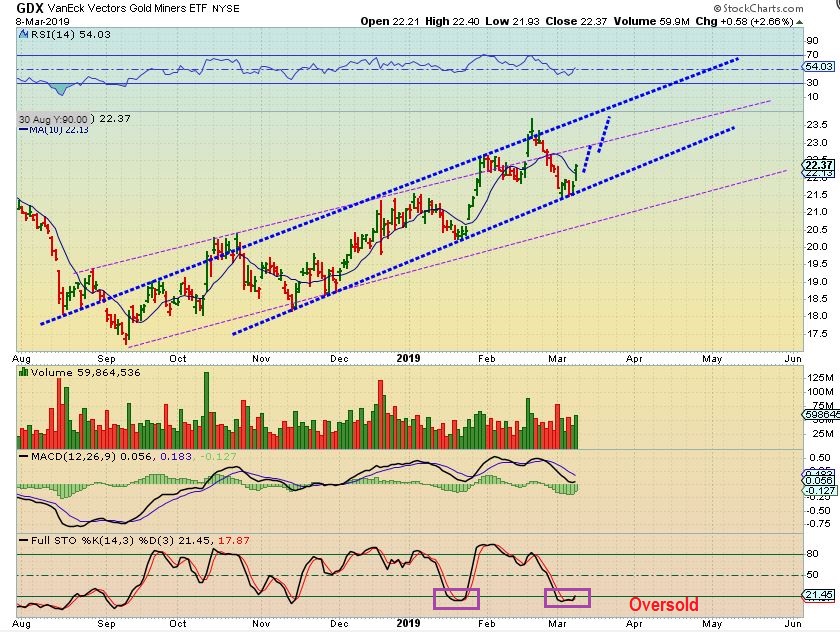The image size is (840, 632).
Task: Click the Open 22.21 value
Action: pos(390,21)
